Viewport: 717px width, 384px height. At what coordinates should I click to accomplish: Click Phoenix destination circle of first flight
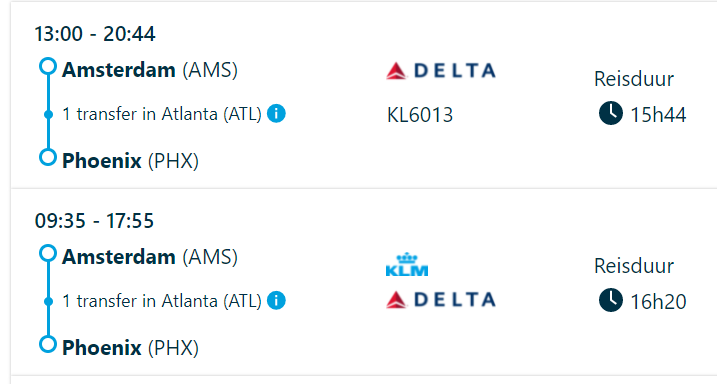pyautogui.click(x=48, y=157)
